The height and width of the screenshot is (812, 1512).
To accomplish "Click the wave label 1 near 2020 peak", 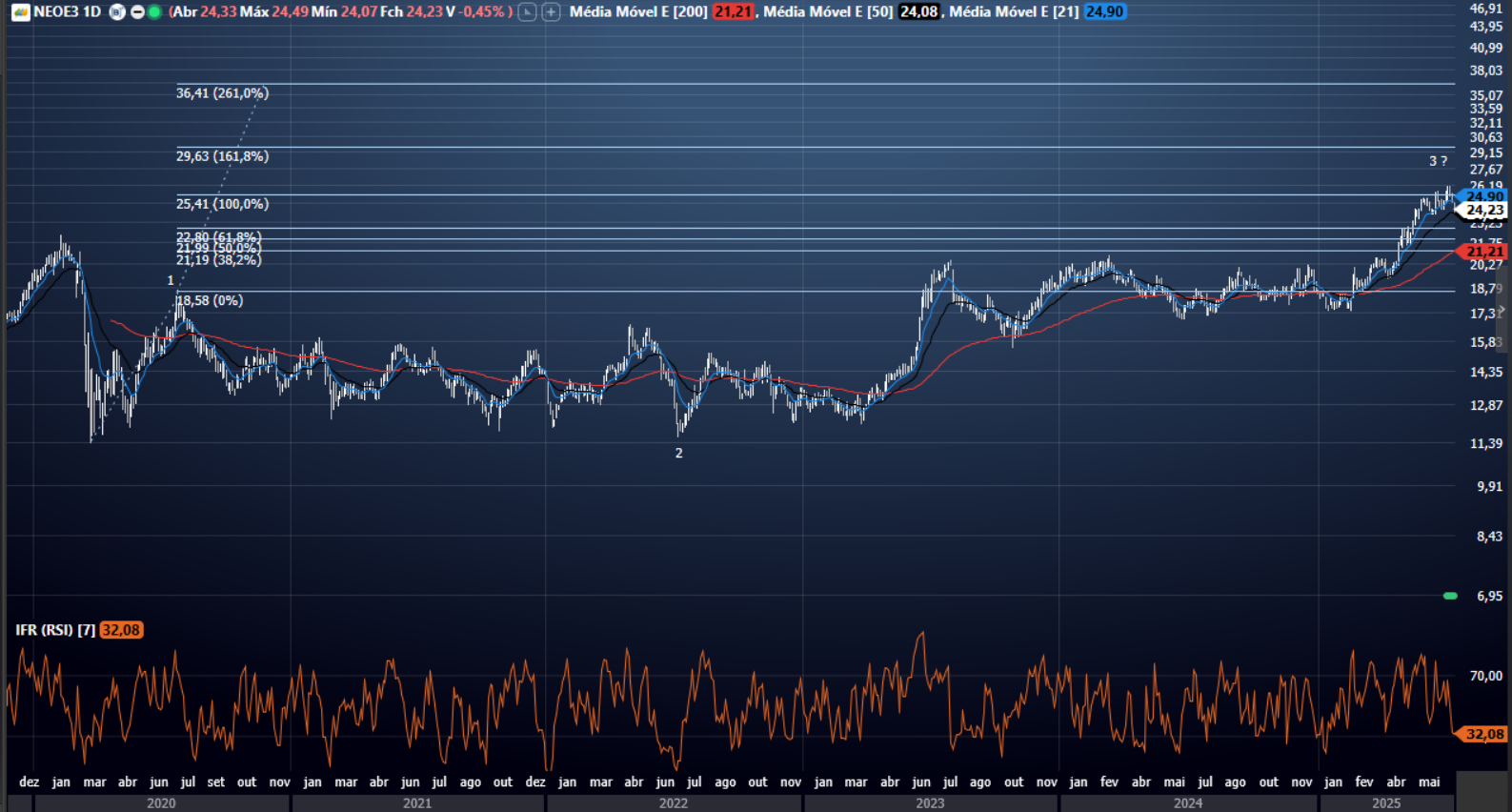I will click(x=171, y=280).
